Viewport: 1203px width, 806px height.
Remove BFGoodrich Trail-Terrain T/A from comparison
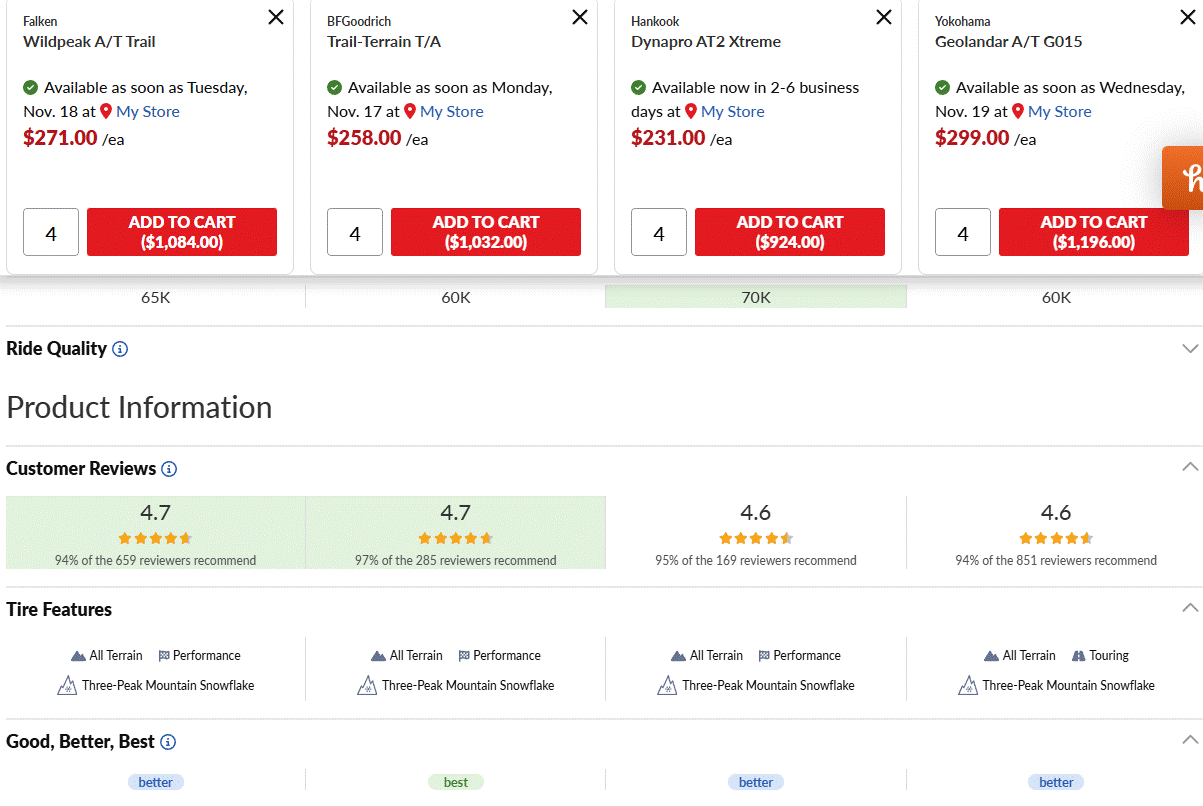(580, 17)
